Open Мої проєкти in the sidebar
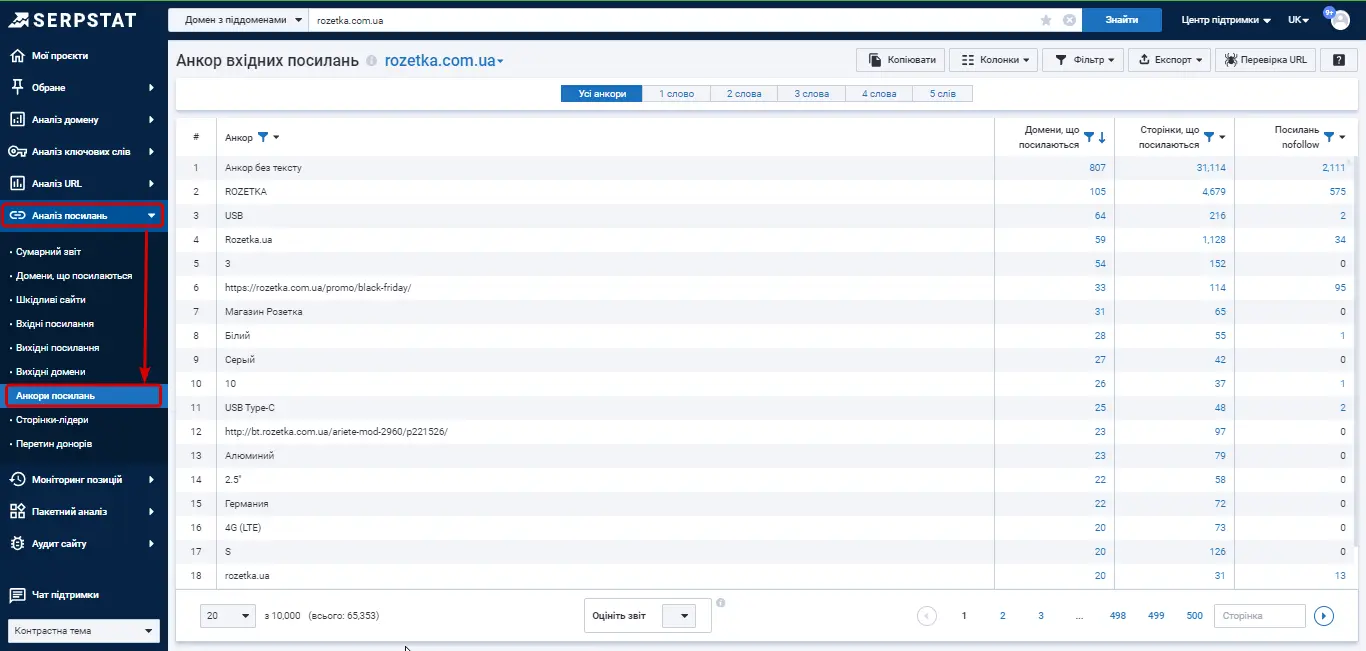1366x651 pixels. click(x=84, y=56)
